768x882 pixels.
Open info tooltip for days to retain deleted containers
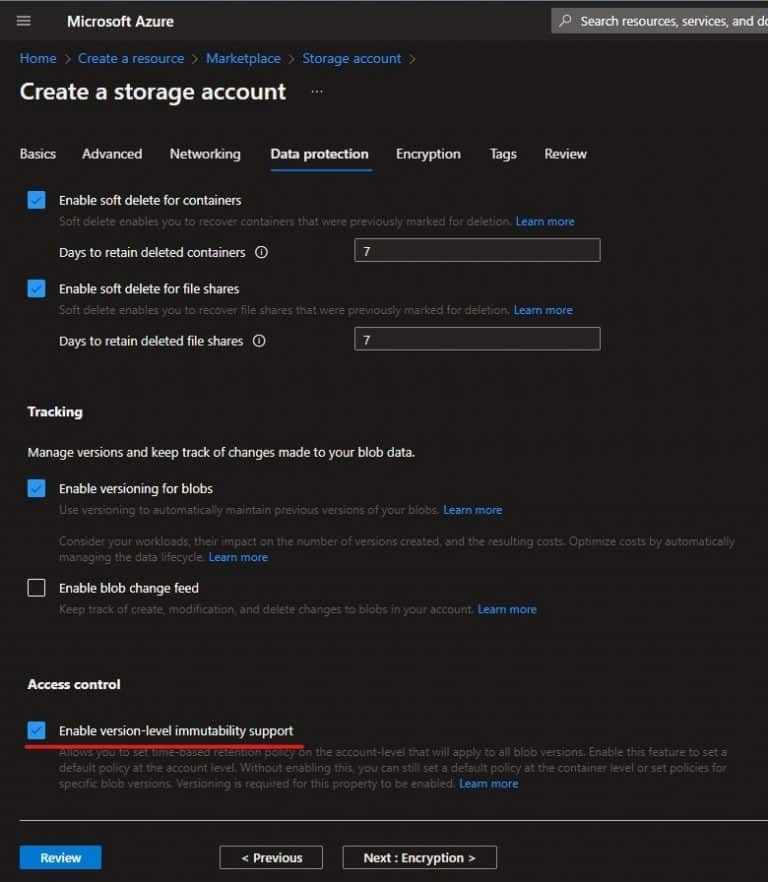[262, 253]
